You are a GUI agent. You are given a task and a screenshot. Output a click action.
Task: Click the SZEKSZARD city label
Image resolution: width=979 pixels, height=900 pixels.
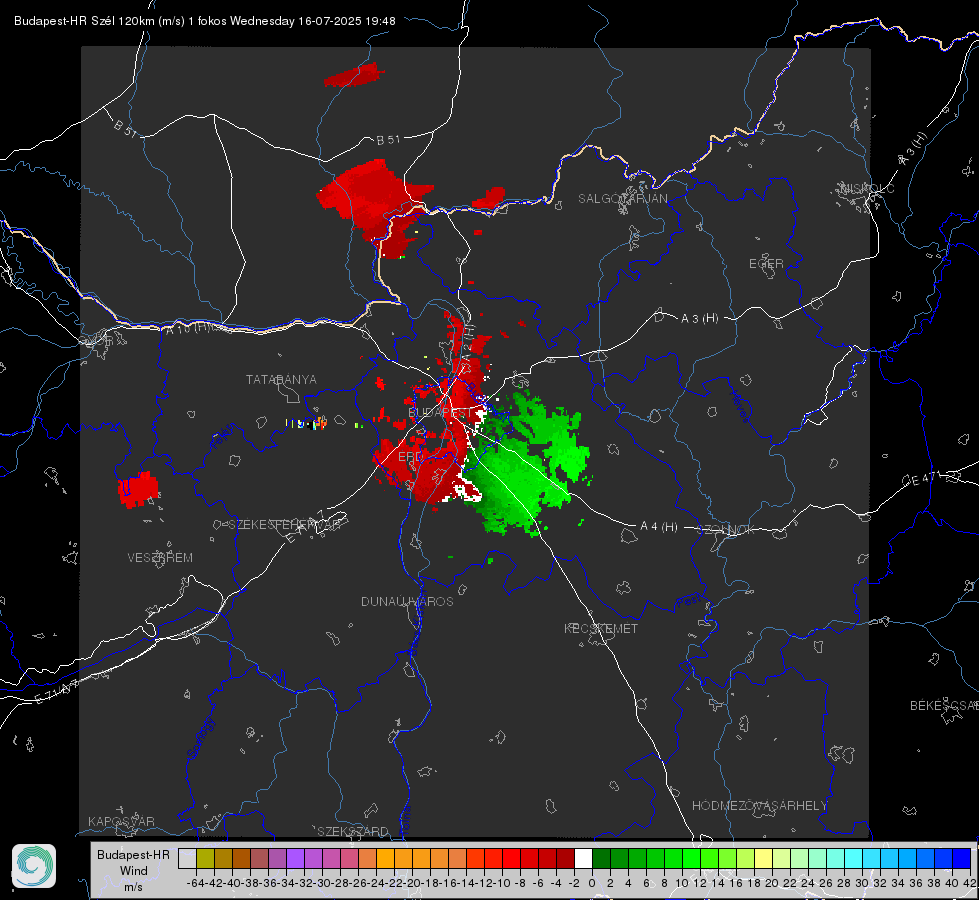pyautogui.click(x=353, y=831)
